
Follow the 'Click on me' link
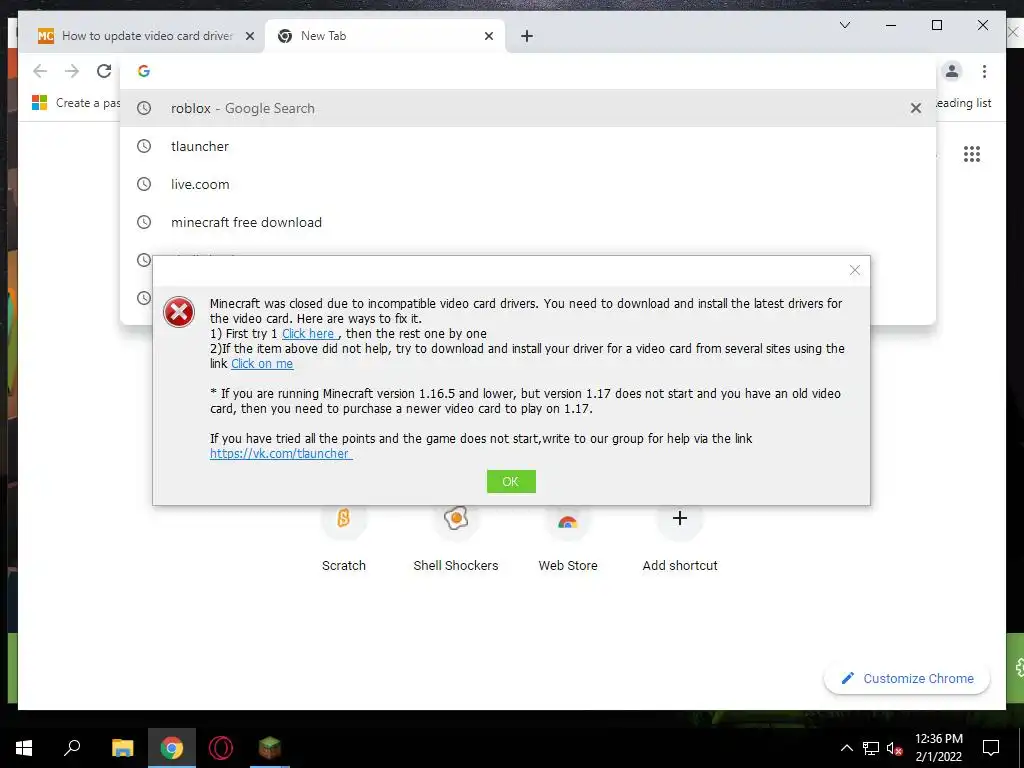click(262, 364)
